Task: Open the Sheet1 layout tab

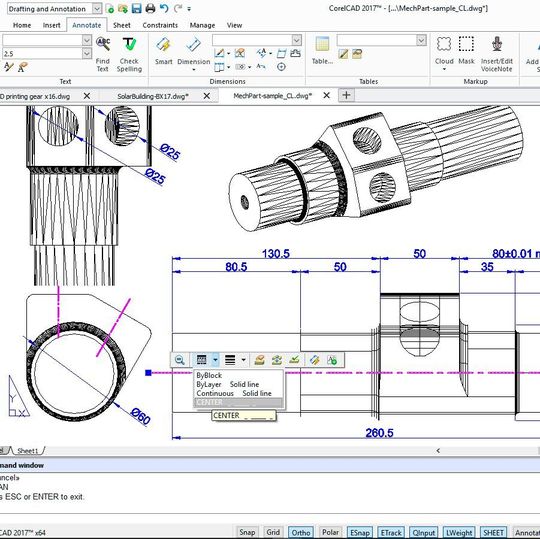Action: pos(28,450)
